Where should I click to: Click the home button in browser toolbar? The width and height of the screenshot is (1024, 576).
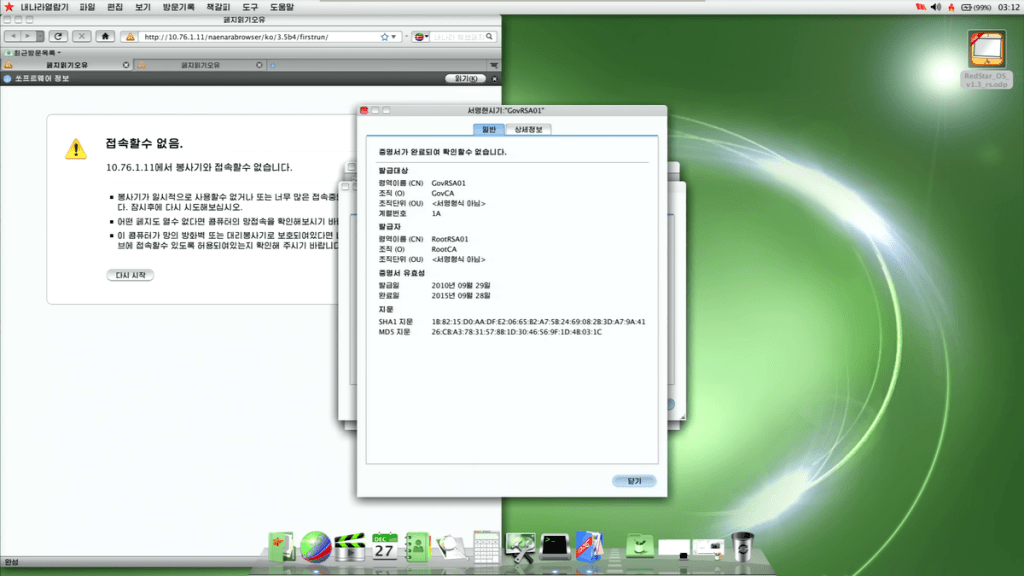(104, 37)
